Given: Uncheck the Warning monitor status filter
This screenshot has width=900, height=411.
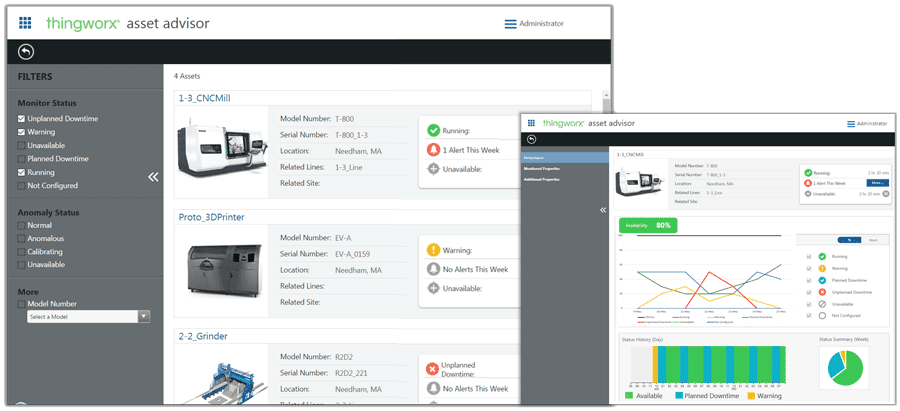Looking at the screenshot, I should [21, 132].
